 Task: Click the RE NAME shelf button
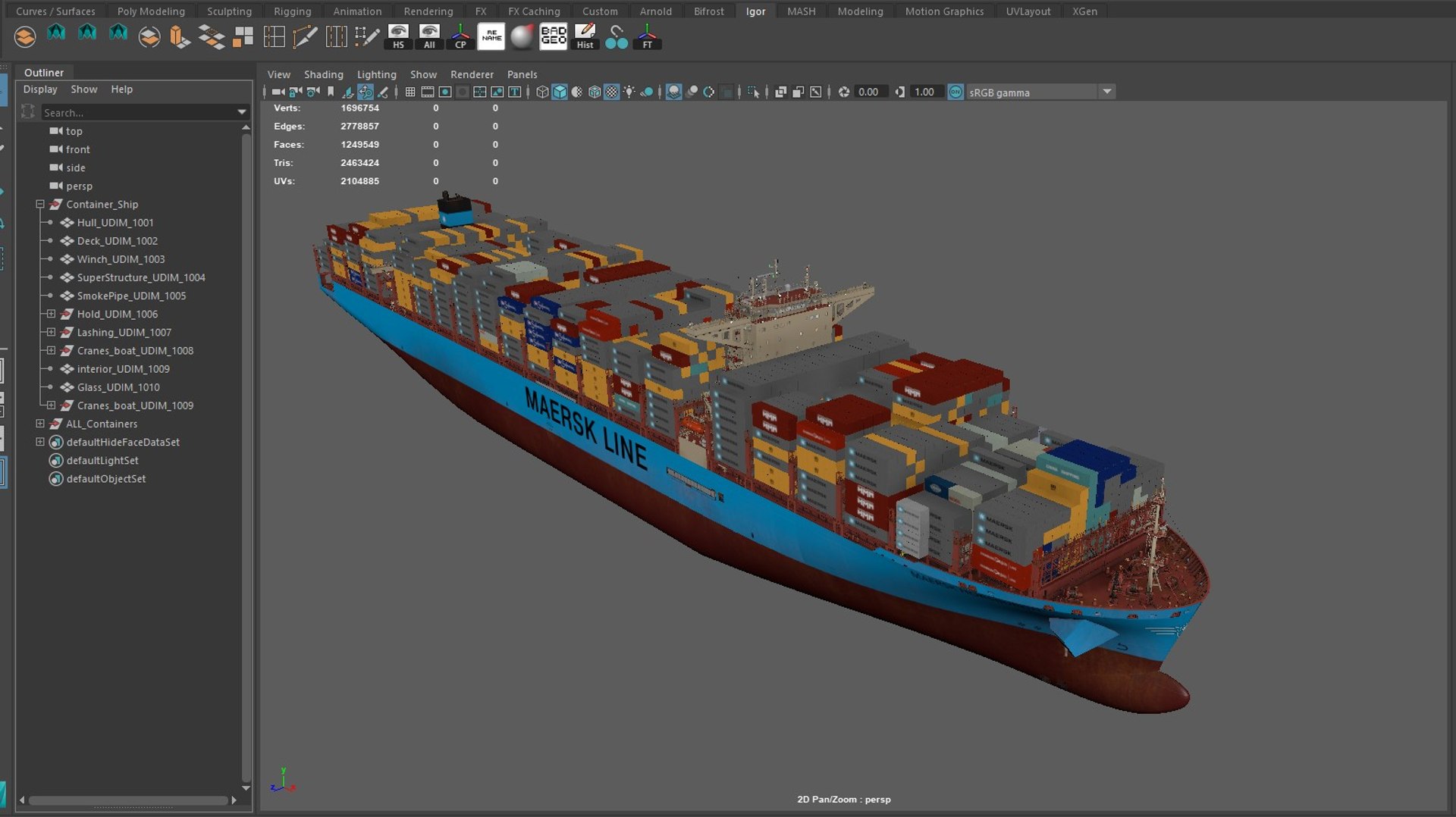[x=491, y=36]
